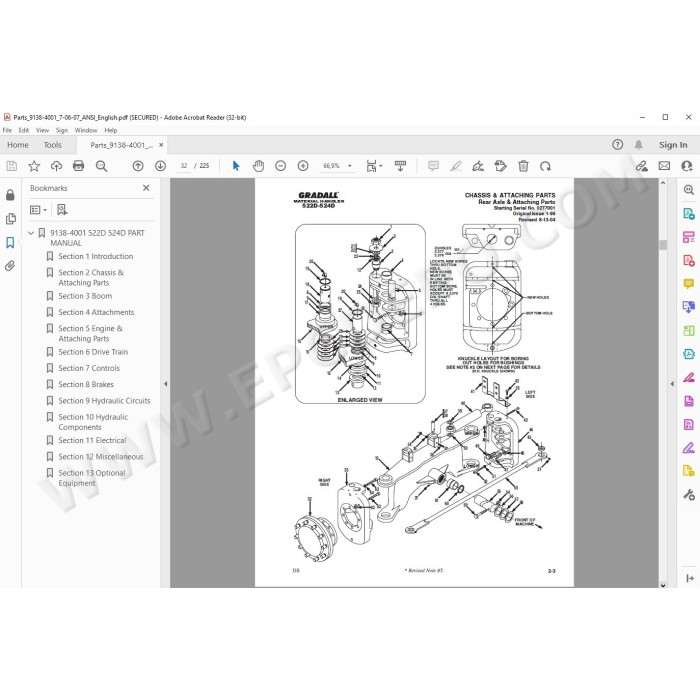Open the File menu
Screen dimensions: 700x700
click(7, 130)
